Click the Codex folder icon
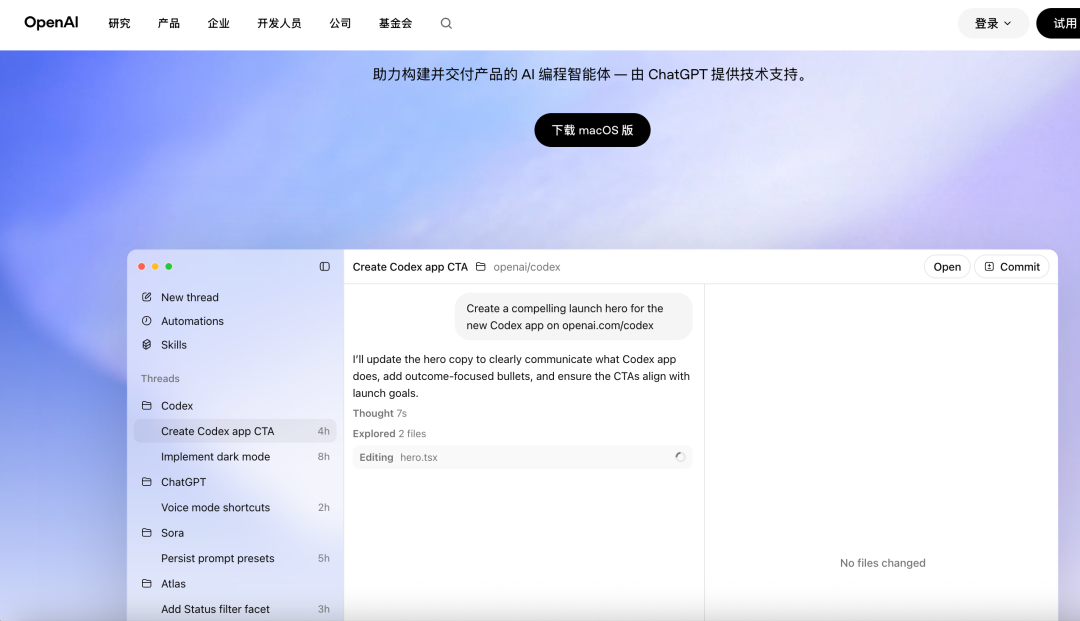 147,406
